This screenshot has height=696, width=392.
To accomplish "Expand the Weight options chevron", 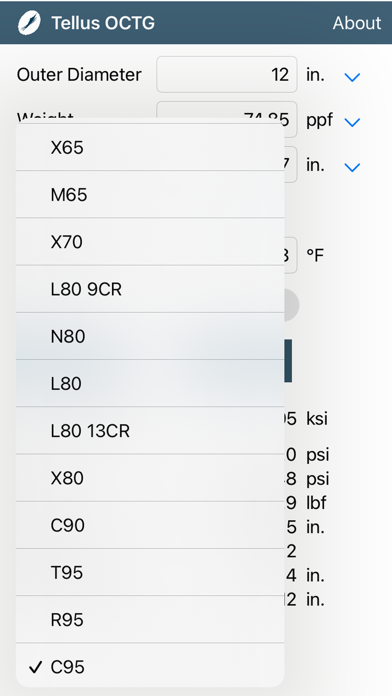I will click(x=352, y=122).
